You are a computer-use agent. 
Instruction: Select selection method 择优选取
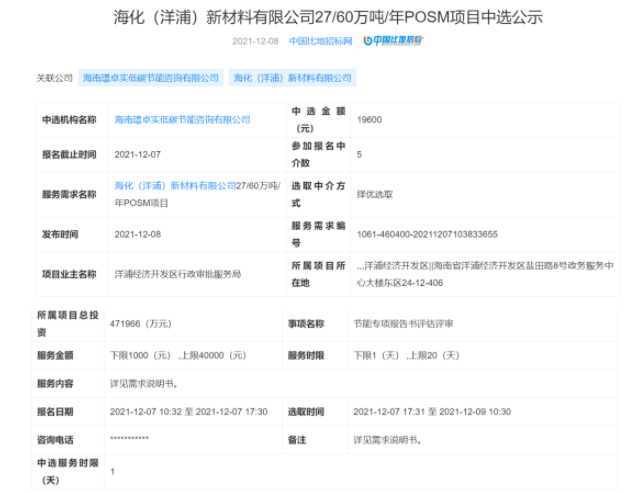(375, 194)
